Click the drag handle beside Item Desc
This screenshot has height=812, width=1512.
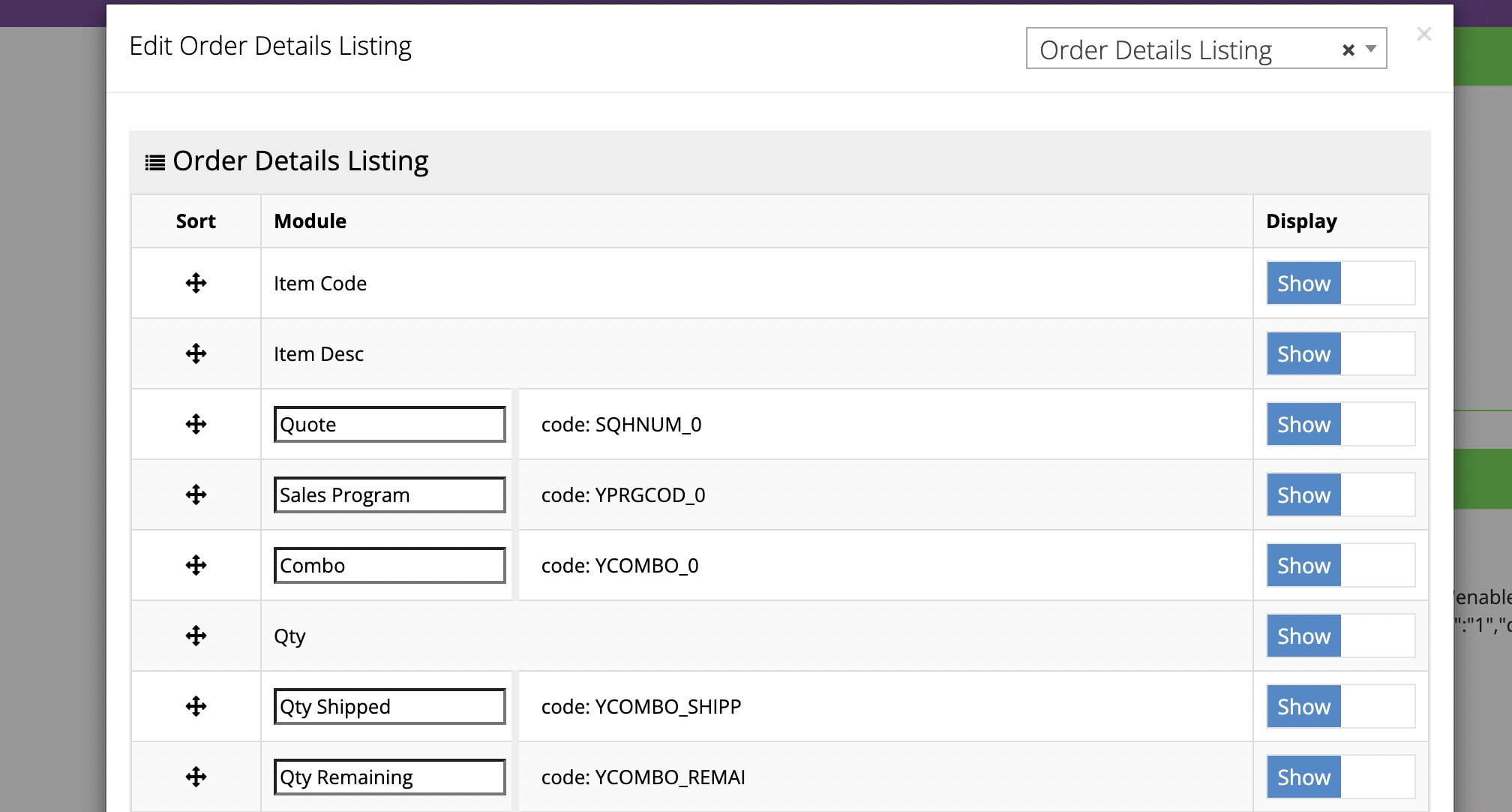click(196, 353)
